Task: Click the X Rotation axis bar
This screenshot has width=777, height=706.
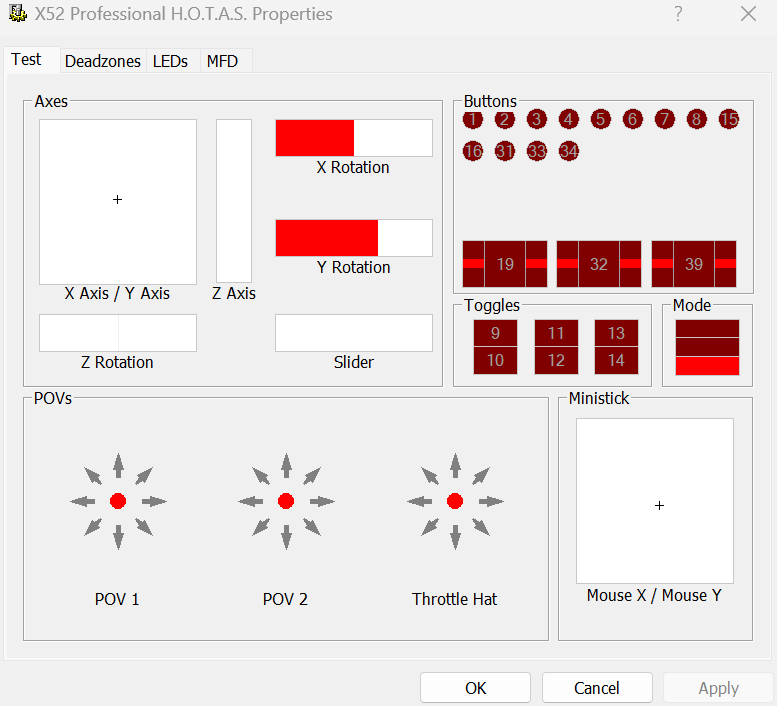Action: tap(354, 138)
